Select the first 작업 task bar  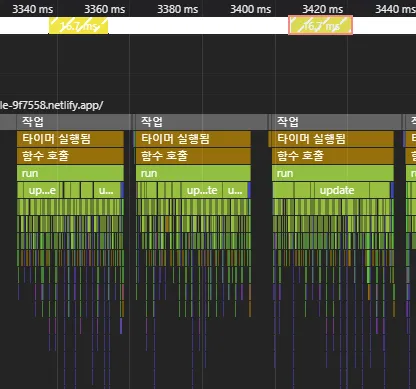pyautogui.click(x=74, y=122)
